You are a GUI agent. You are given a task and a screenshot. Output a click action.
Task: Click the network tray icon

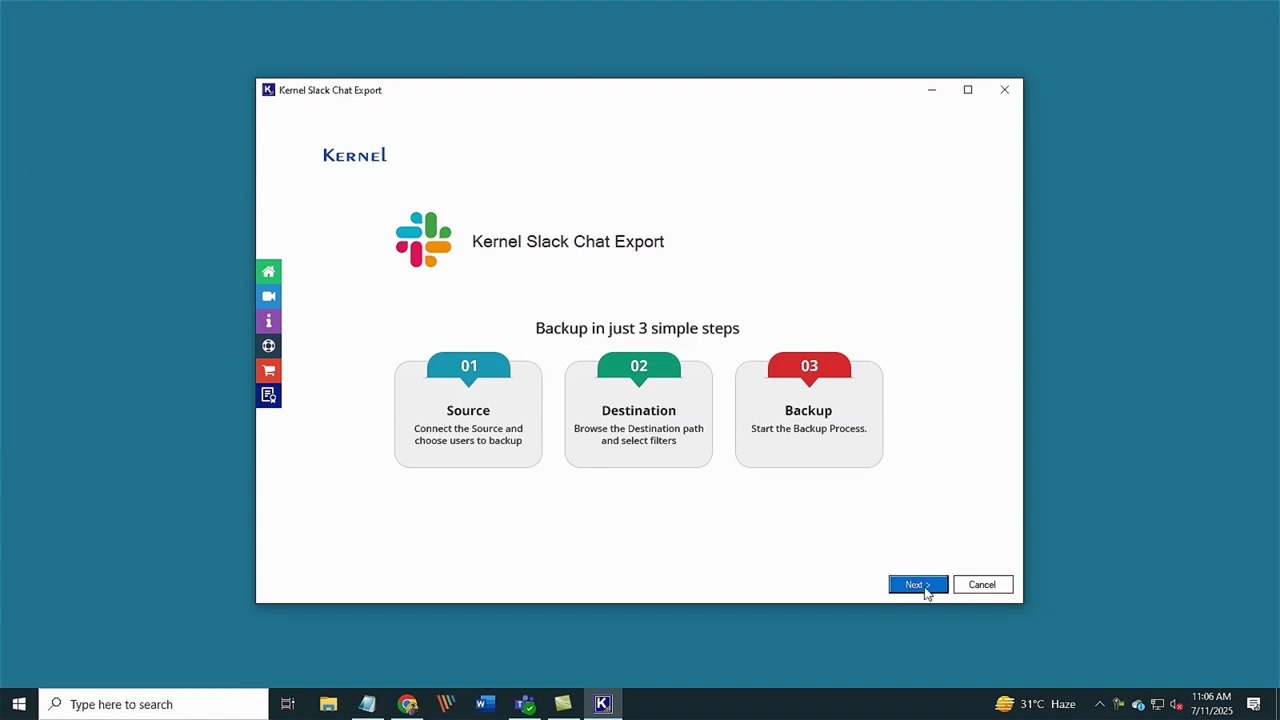click(x=1157, y=704)
